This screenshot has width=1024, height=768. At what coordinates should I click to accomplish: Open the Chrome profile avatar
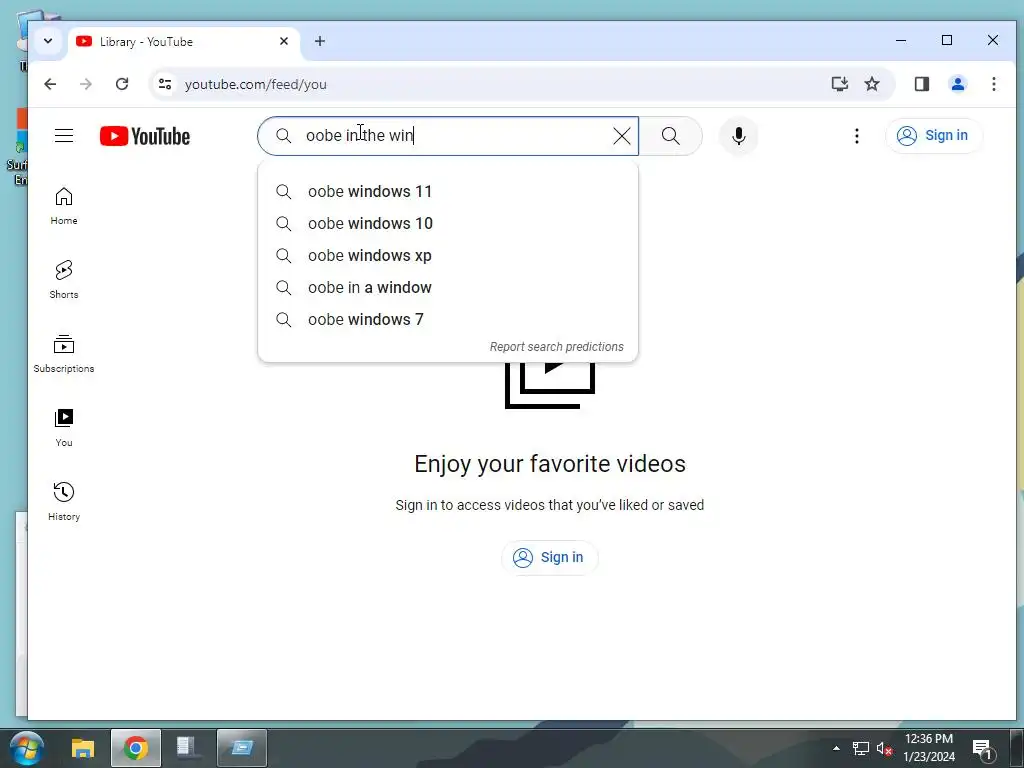pyautogui.click(x=958, y=84)
